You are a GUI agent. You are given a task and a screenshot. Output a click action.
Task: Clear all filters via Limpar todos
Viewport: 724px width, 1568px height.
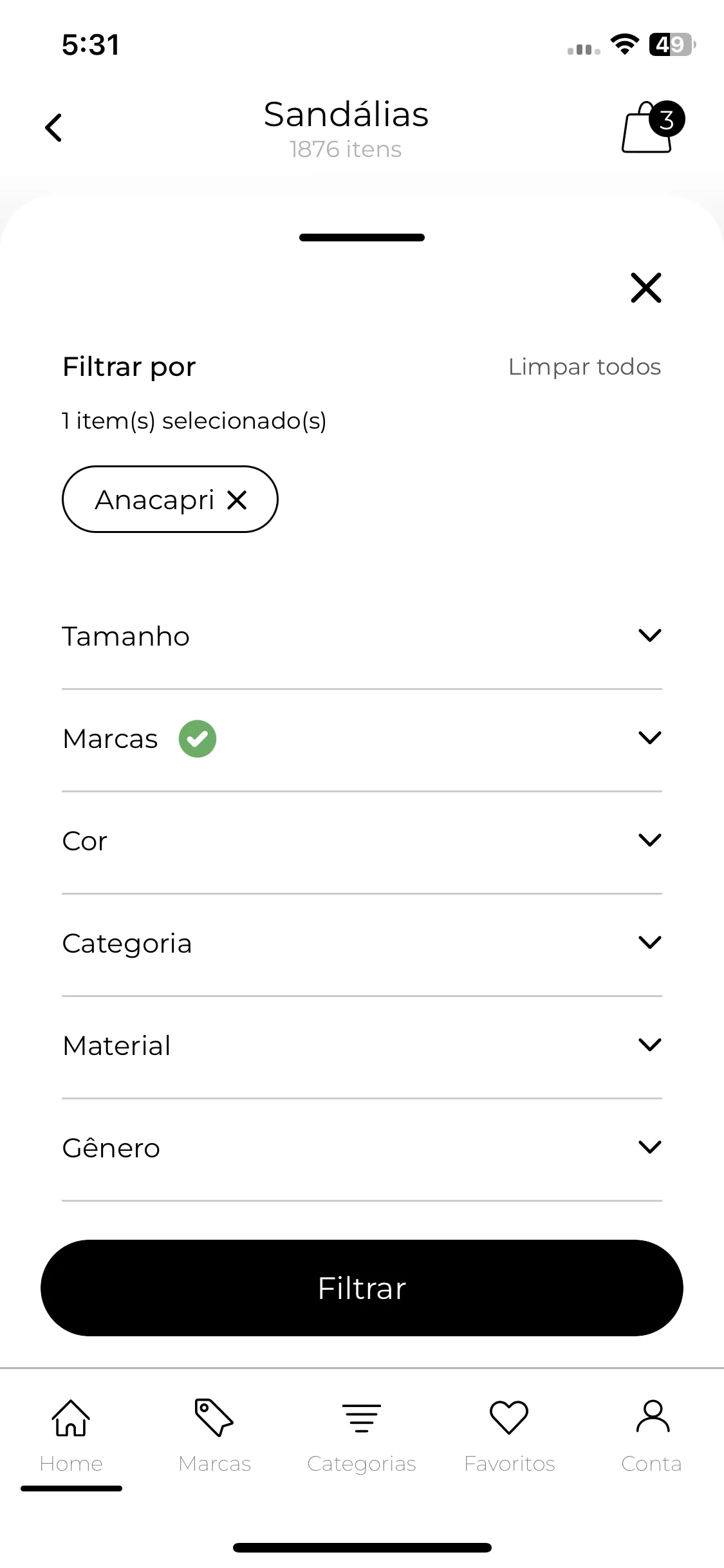[584, 367]
